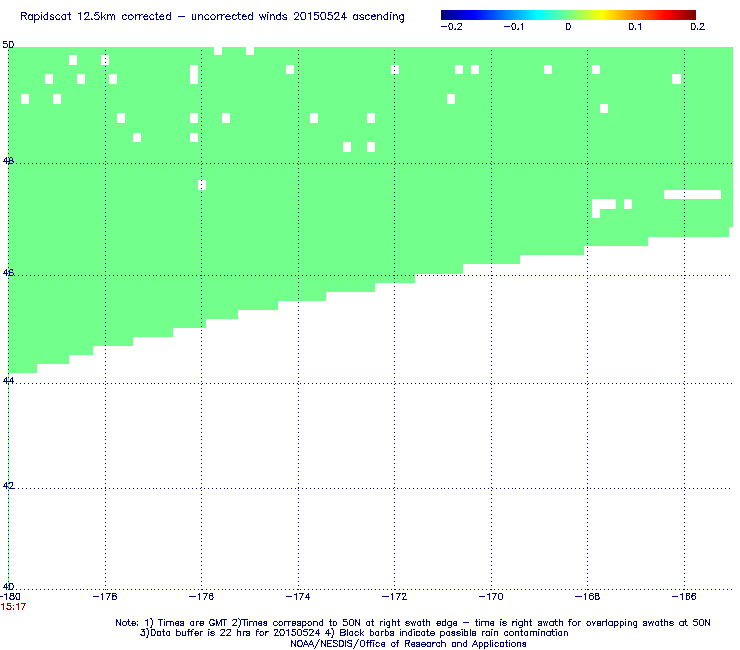
Task: Click the -172 longitude axis label
Action: point(395,597)
